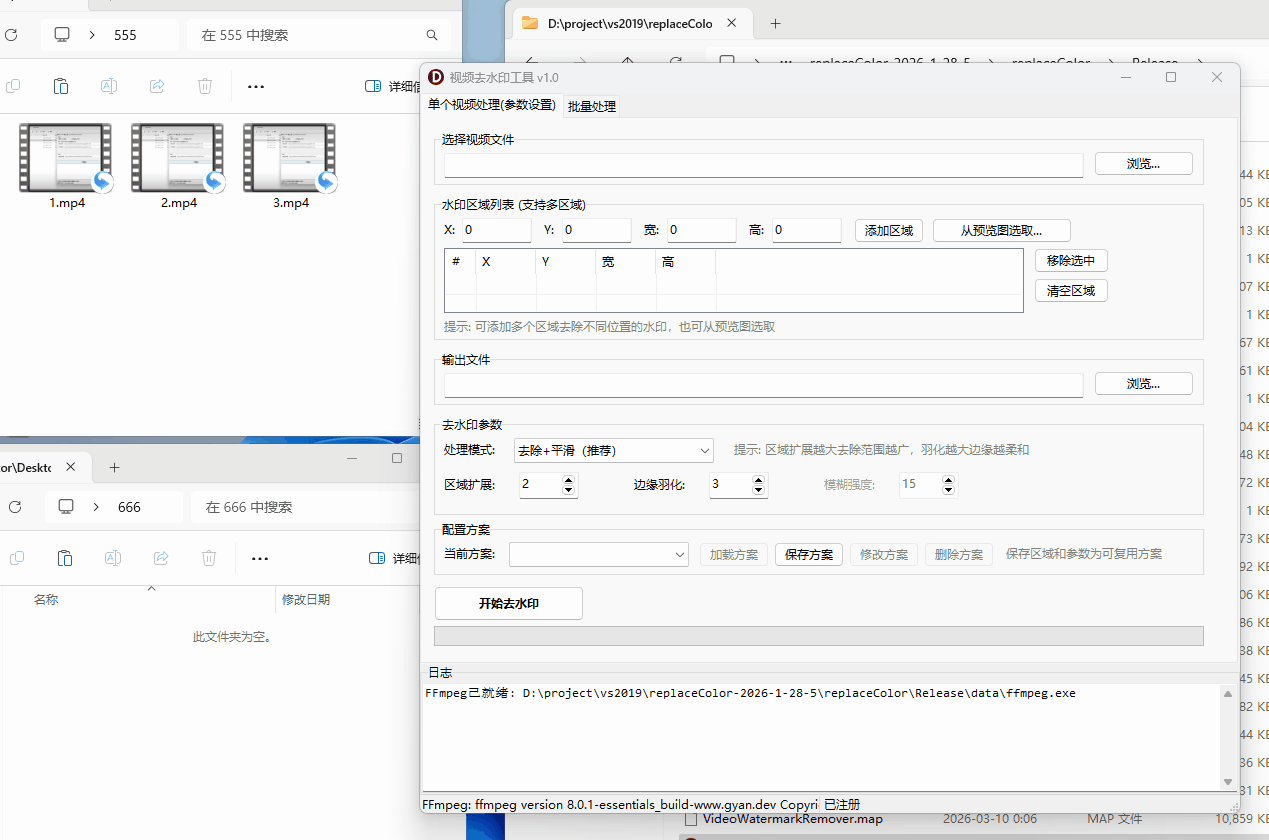Rename a file using the rename icon

[108, 86]
